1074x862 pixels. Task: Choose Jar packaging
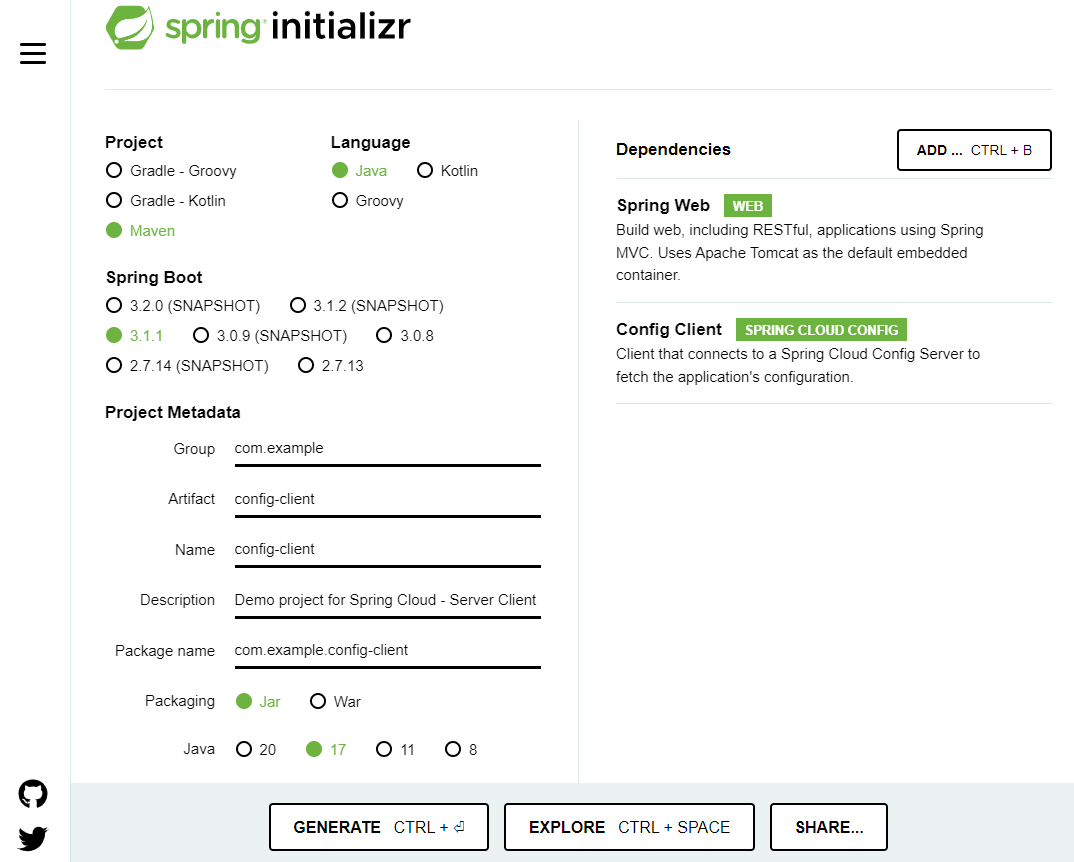[258, 702]
